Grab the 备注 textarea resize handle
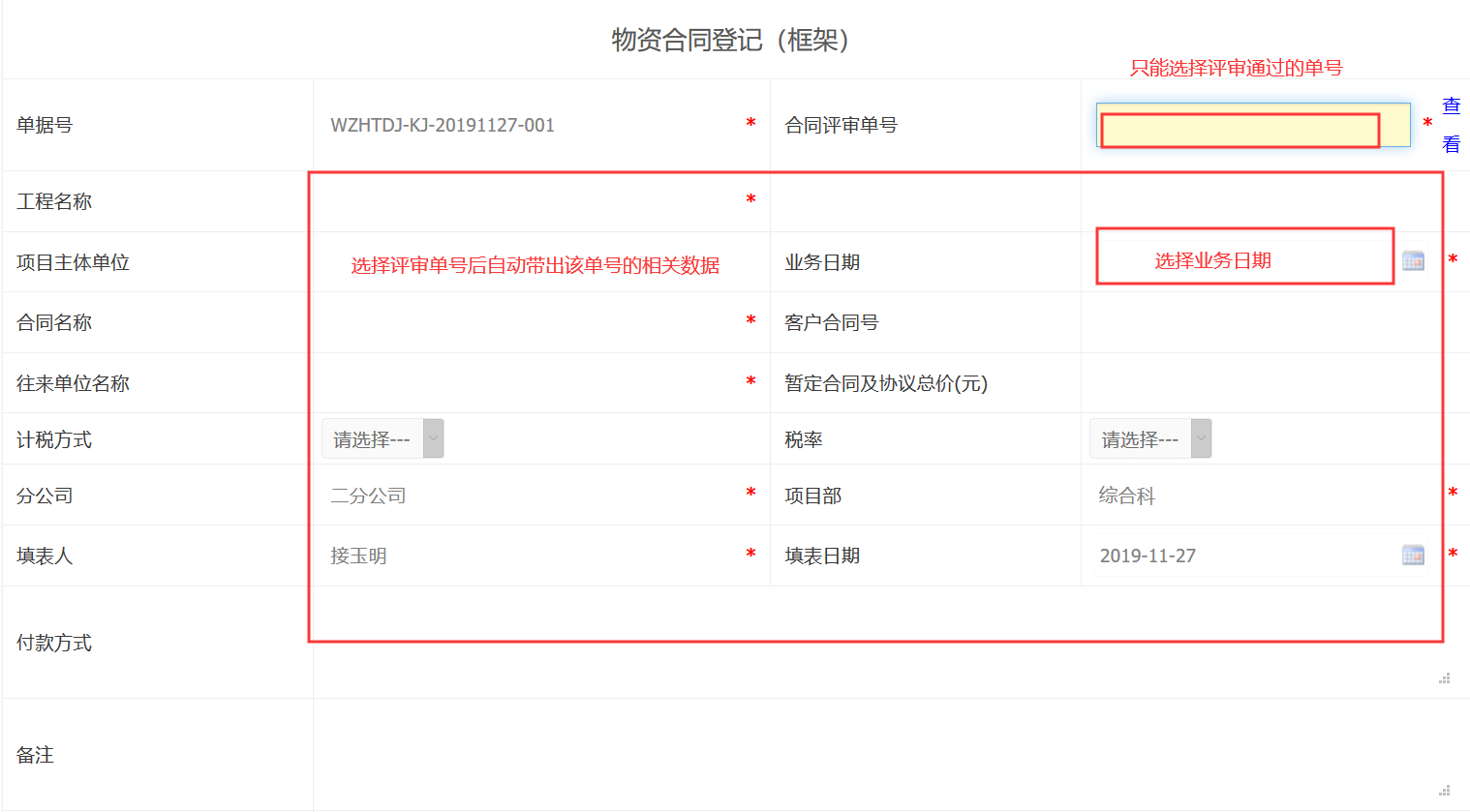 [1444, 791]
